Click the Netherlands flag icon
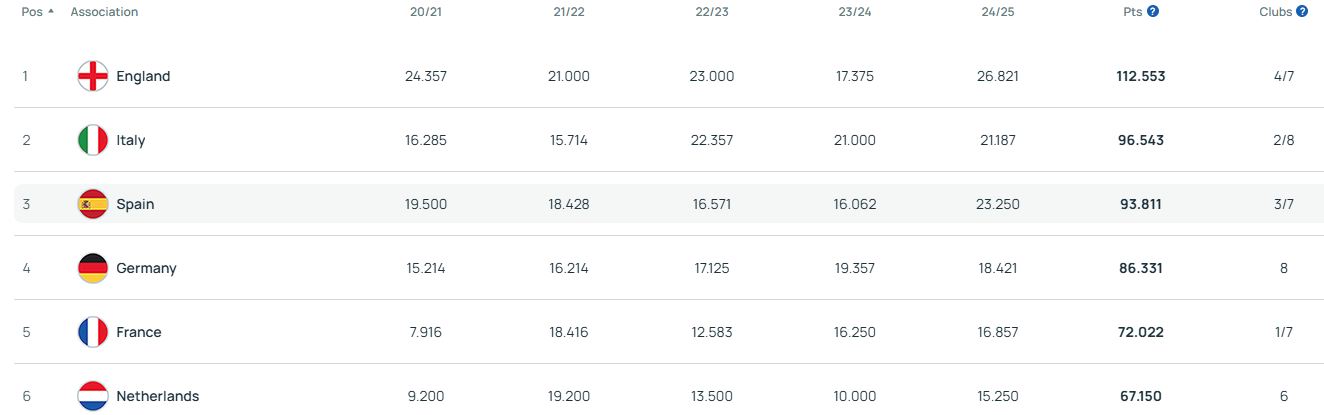1324x415 pixels. coord(93,396)
